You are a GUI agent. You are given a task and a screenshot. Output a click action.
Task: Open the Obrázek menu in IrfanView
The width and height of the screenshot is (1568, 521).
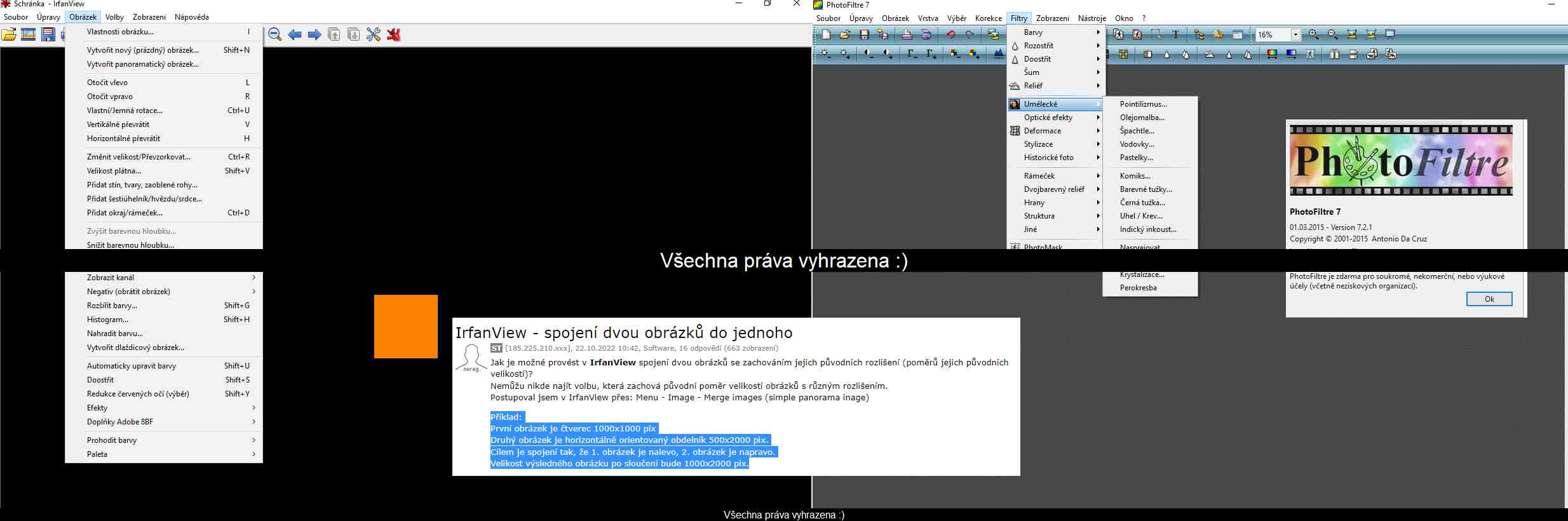(x=83, y=17)
